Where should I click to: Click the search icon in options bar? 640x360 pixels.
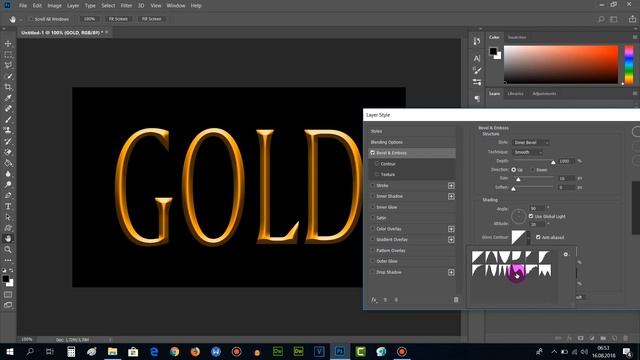(x=601, y=19)
